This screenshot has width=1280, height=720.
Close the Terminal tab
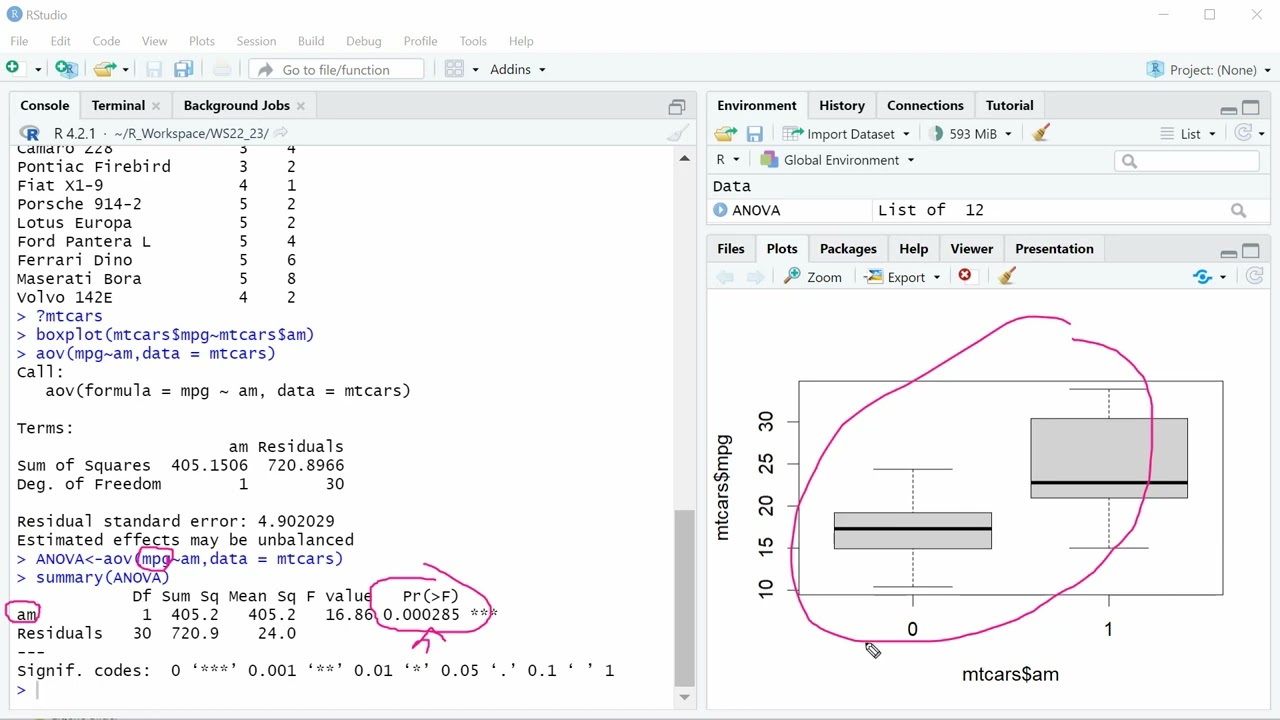(156, 105)
